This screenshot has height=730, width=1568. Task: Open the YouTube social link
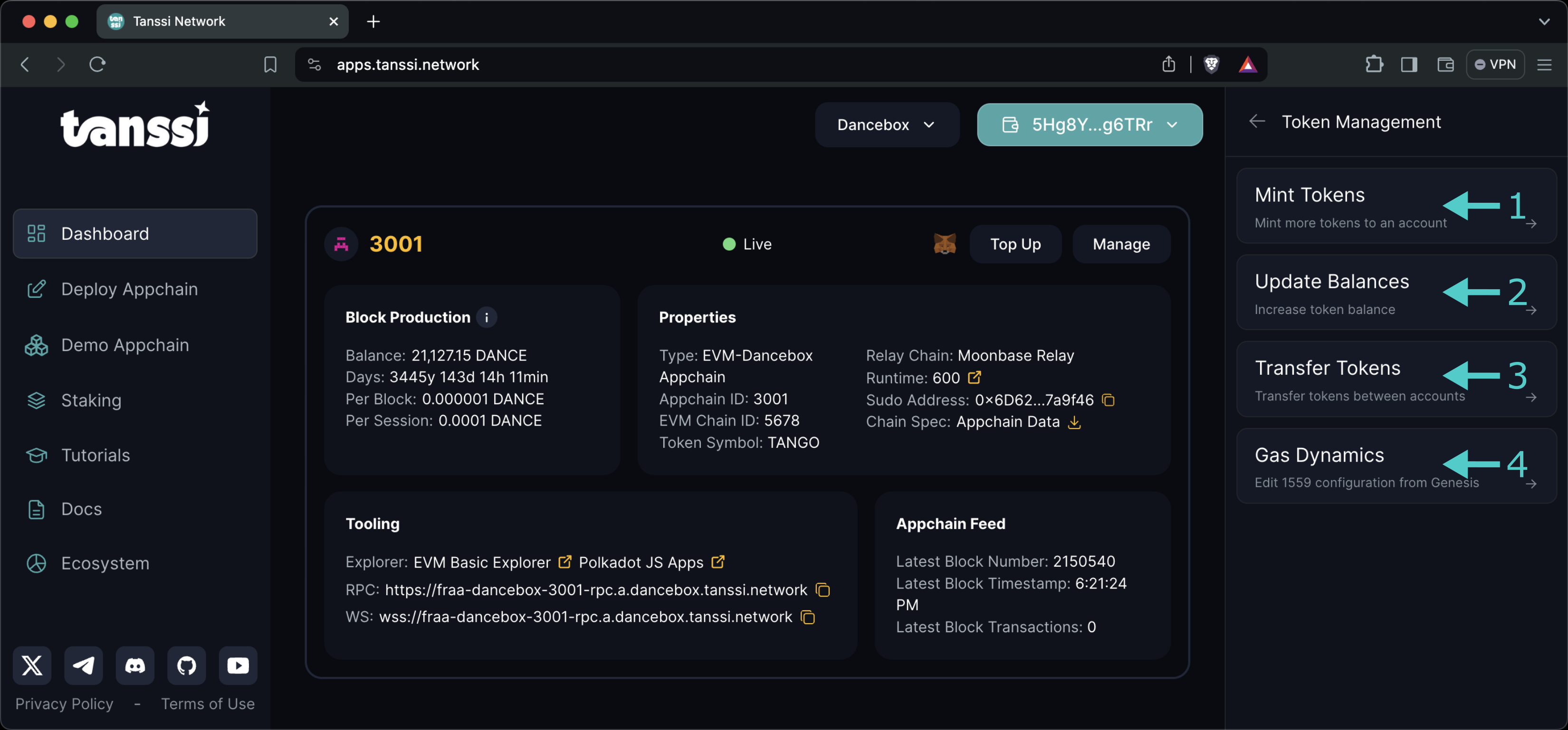pos(238,665)
